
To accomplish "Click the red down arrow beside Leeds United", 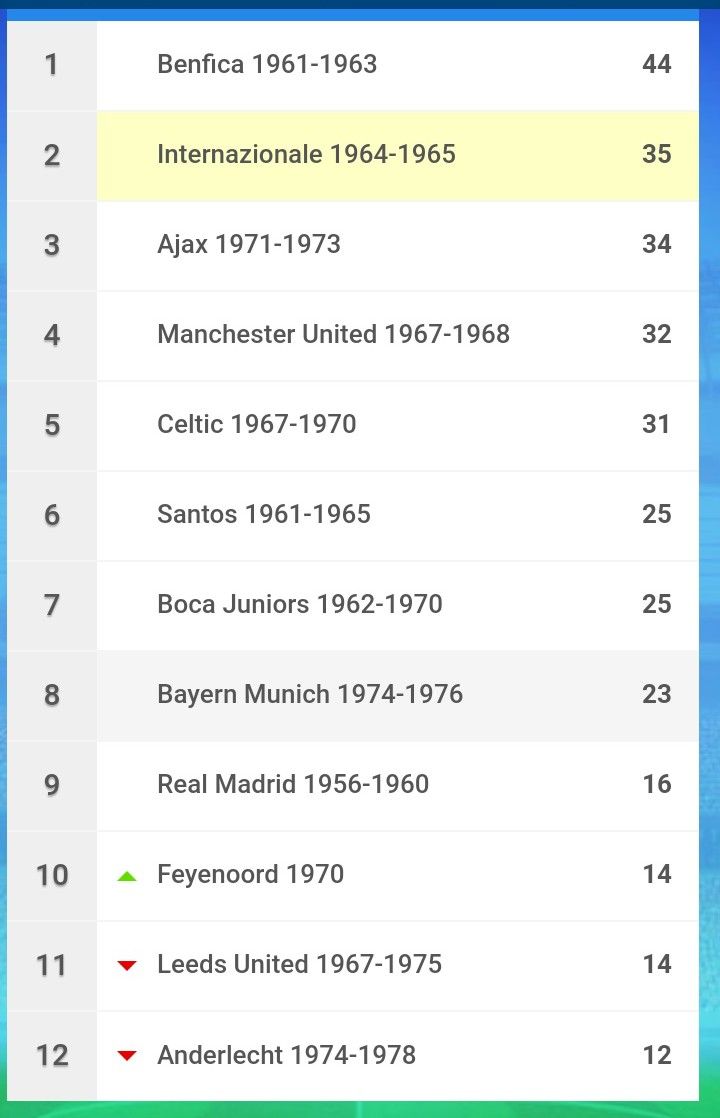I will point(127,966).
